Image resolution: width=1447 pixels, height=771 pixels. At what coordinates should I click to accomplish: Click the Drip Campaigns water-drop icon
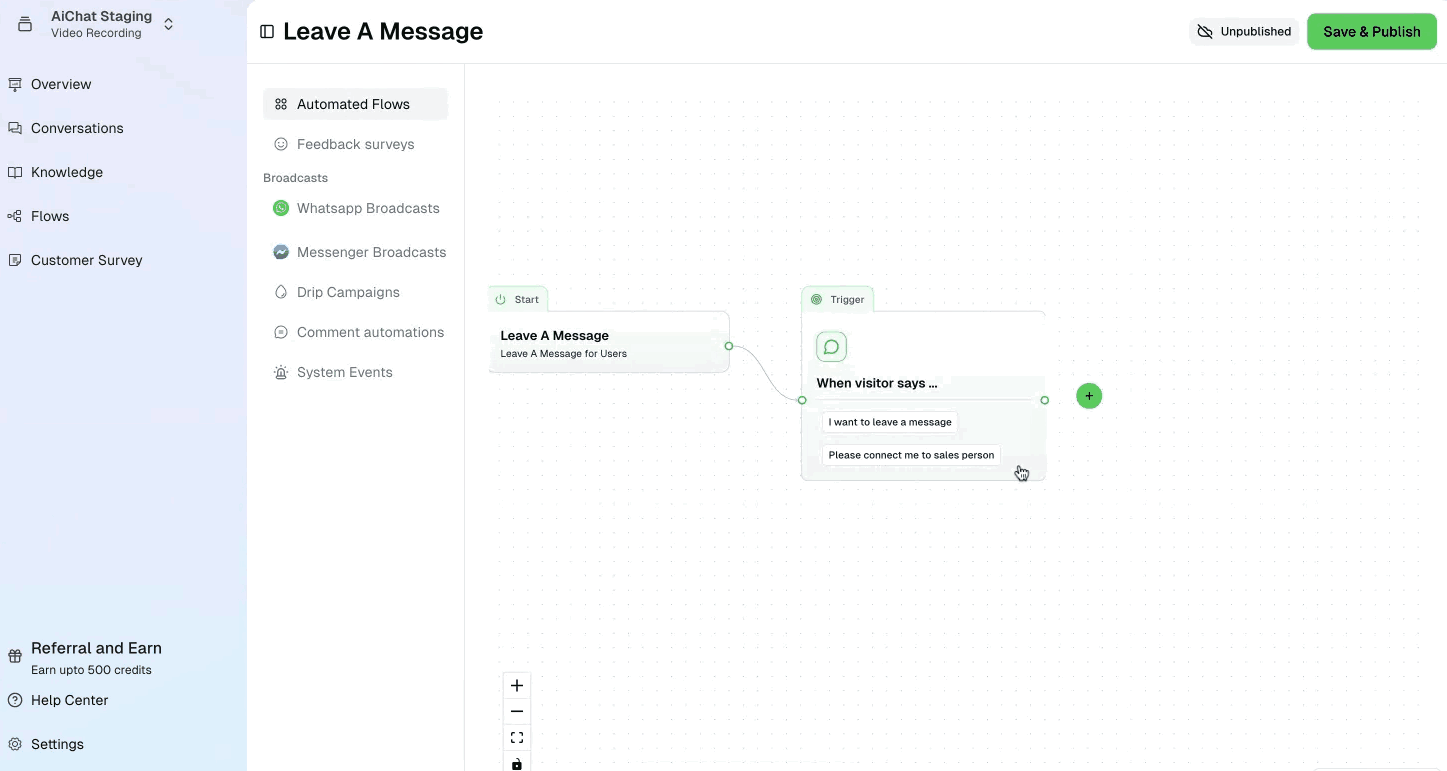(x=280, y=292)
